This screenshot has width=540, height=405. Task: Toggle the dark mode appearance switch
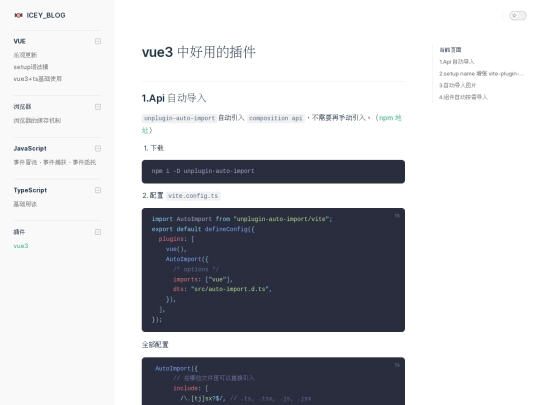(518, 15)
